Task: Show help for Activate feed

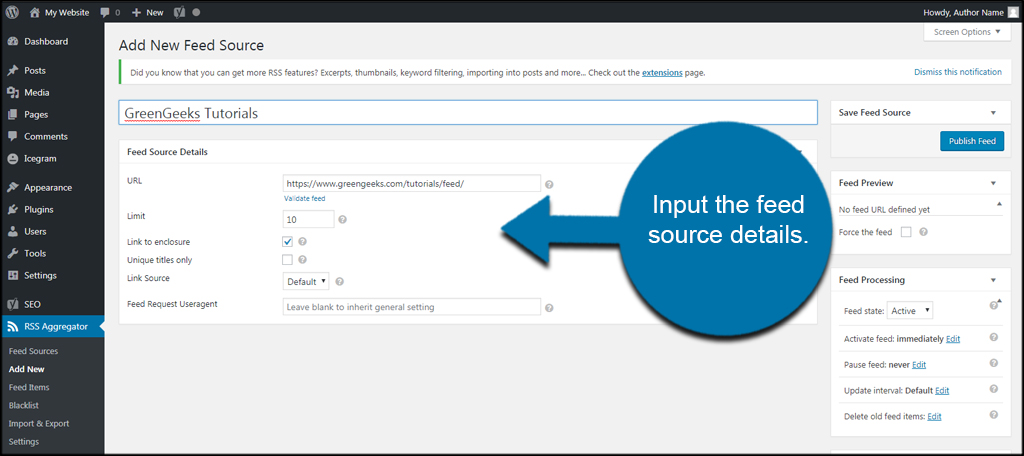Action: pos(993,337)
